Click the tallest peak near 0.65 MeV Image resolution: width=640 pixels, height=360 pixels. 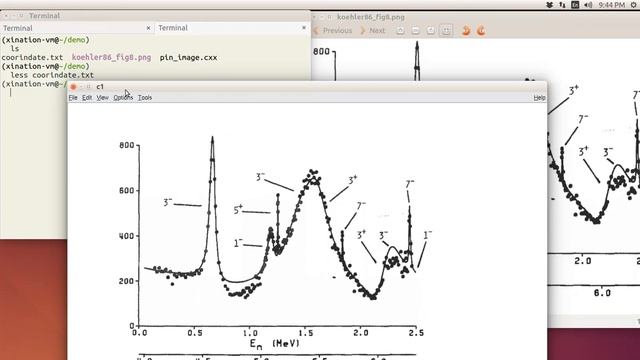[212, 140]
